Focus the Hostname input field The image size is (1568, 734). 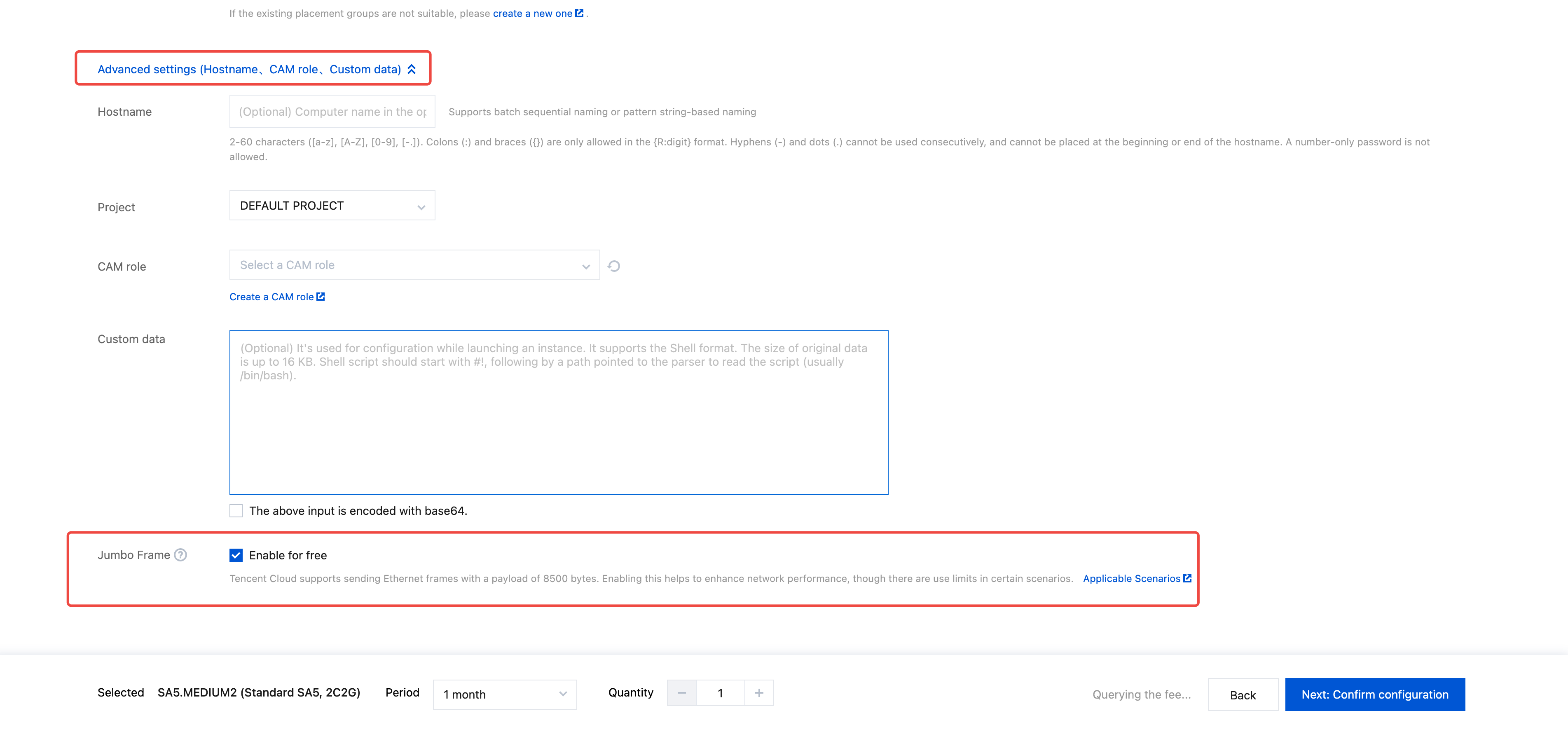pyautogui.click(x=332, y=111)
